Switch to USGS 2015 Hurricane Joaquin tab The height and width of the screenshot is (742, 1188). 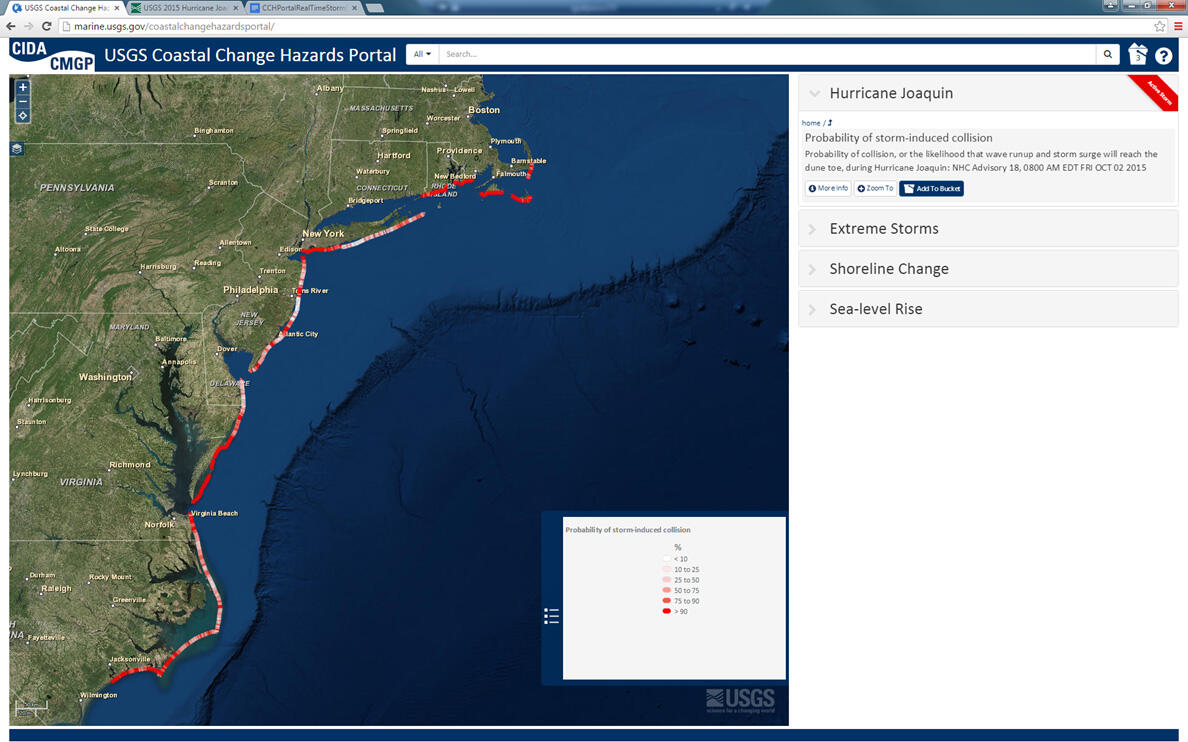[183, 8]
